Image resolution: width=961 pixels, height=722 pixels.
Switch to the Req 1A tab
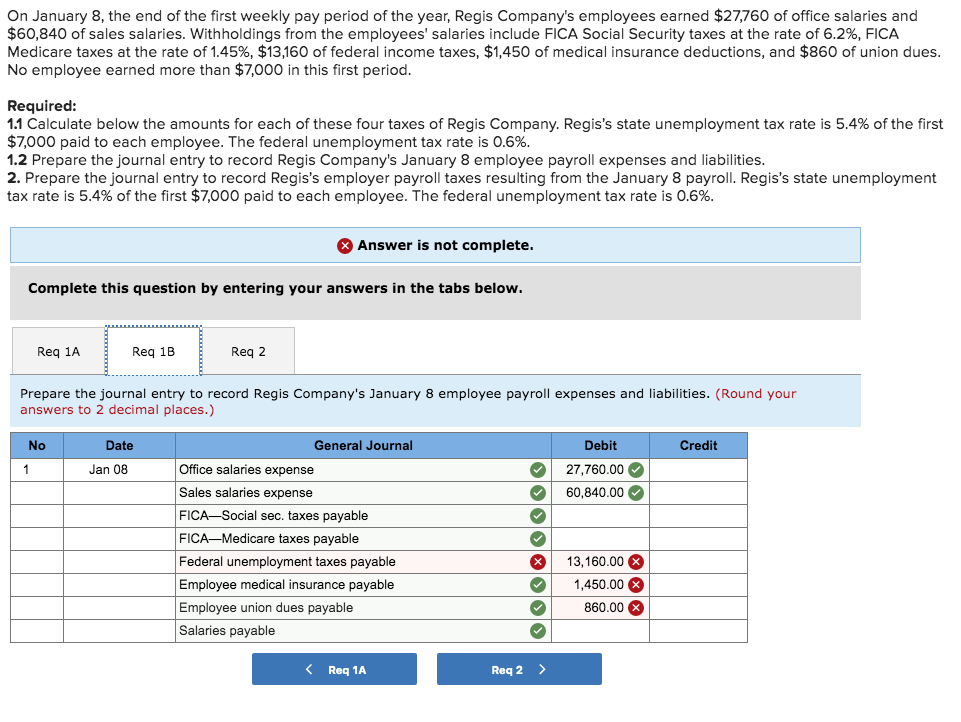pyautogui.click(x=56, y=351)
